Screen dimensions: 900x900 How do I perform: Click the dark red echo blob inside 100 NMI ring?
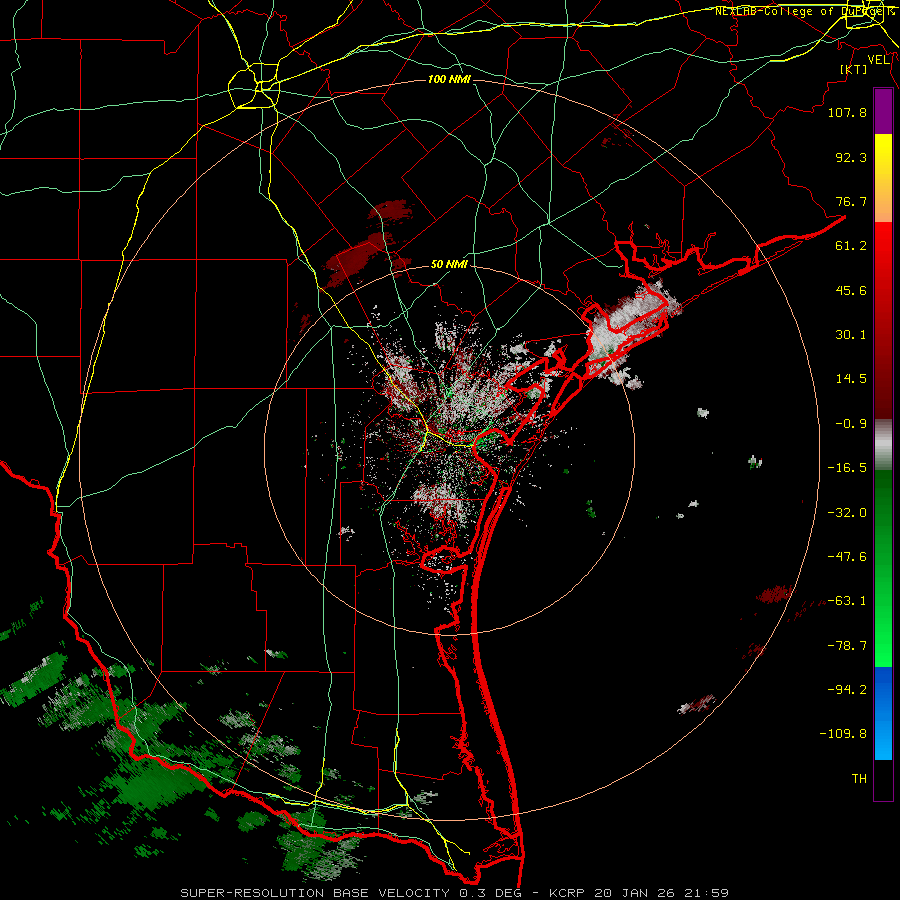pos(353,258)
